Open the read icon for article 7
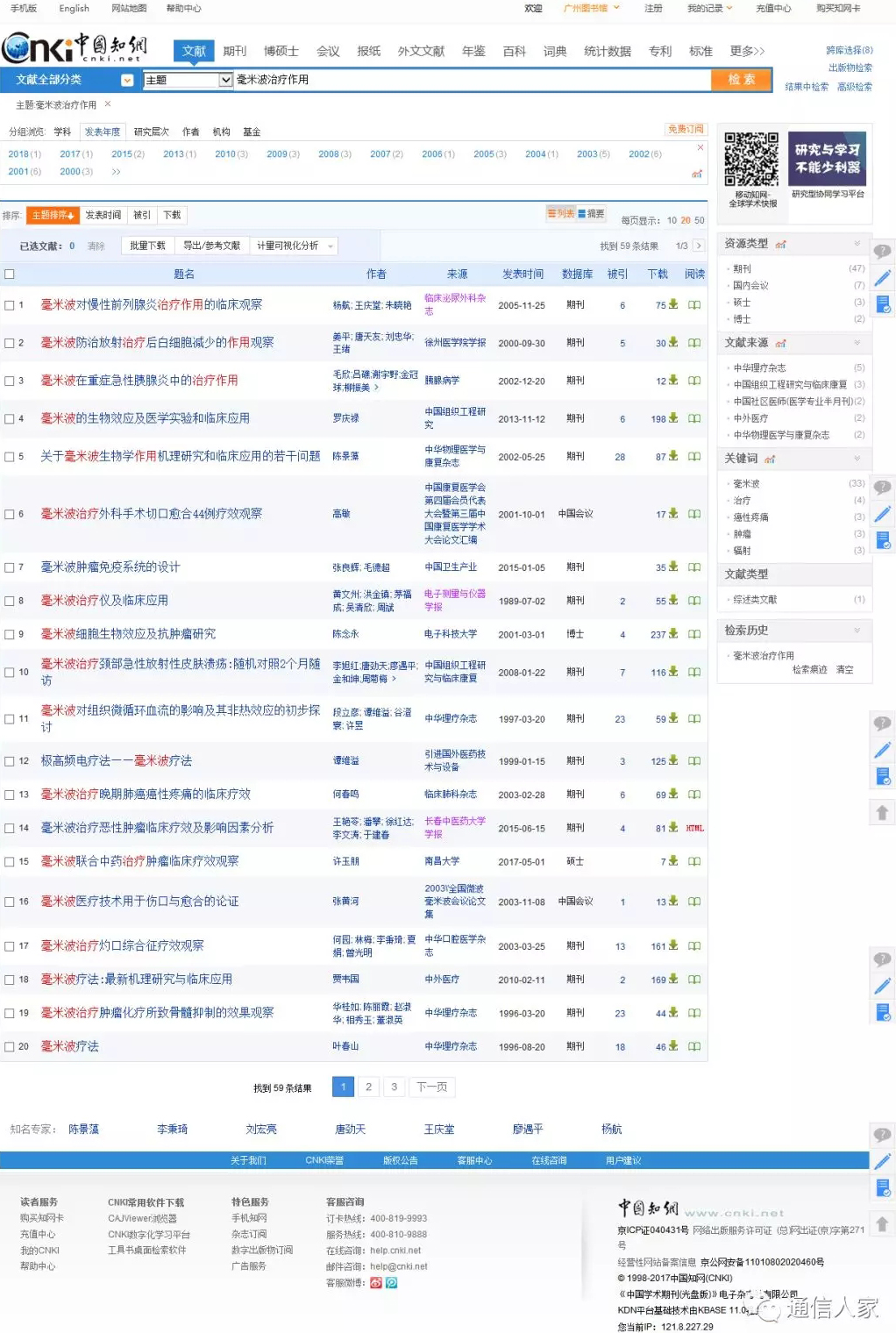 click(694, 567)
